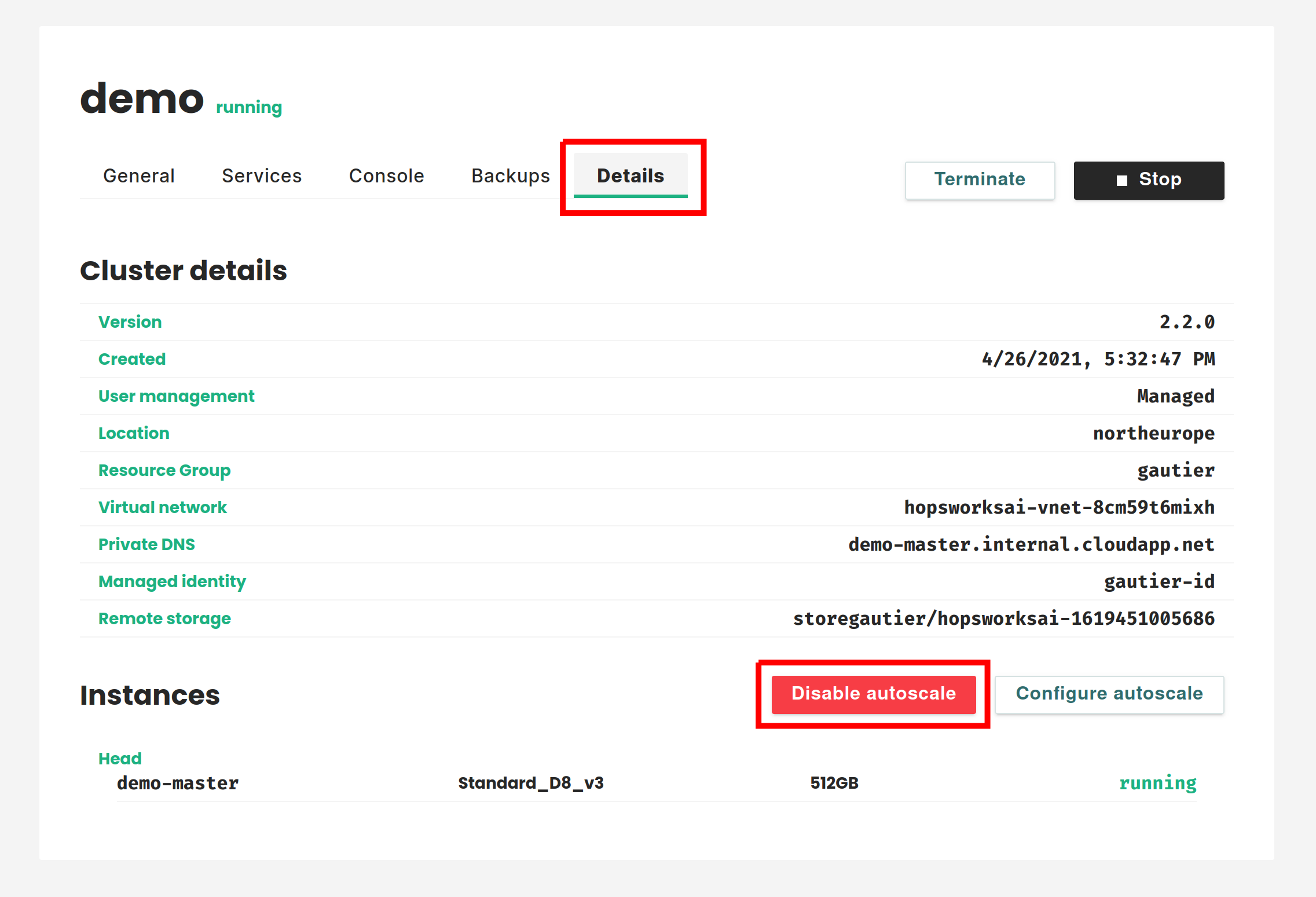1316x897 pixels.
Task: Click the demo-master running status
Action: [1157, 783]
